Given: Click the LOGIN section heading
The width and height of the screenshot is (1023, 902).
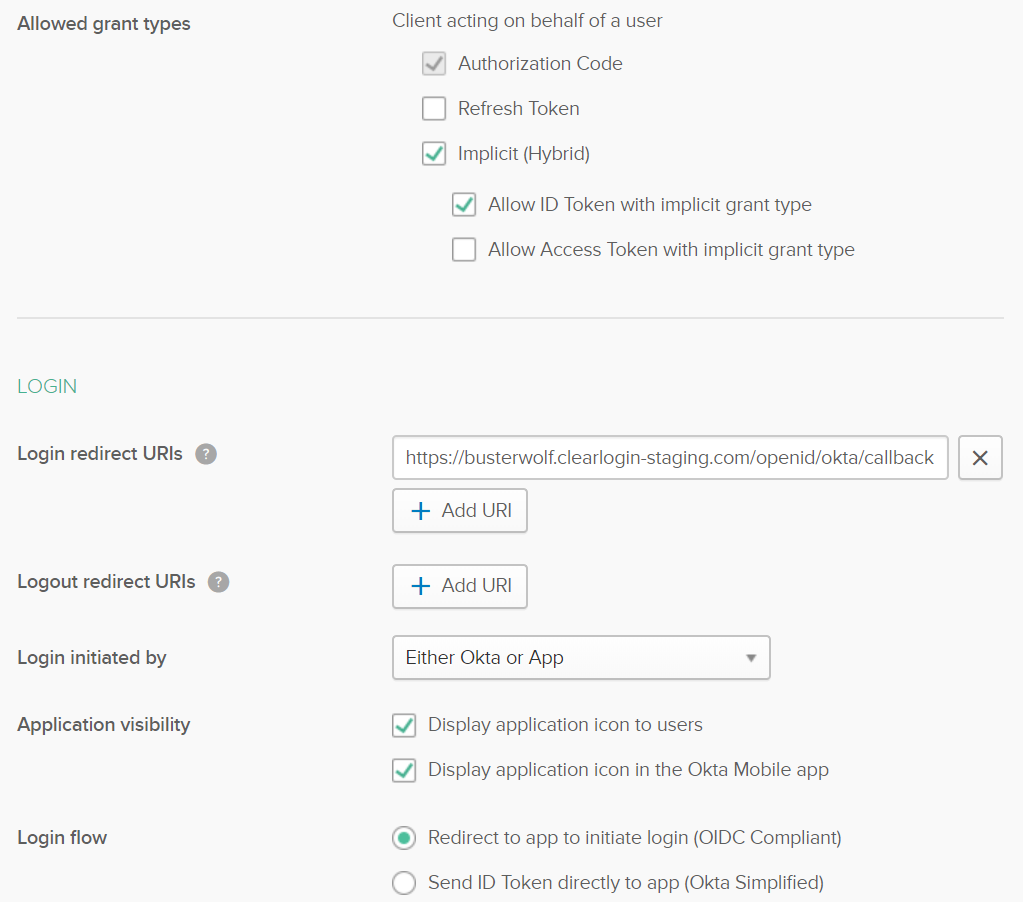Looking at the screenshot, I should (47, 387).
